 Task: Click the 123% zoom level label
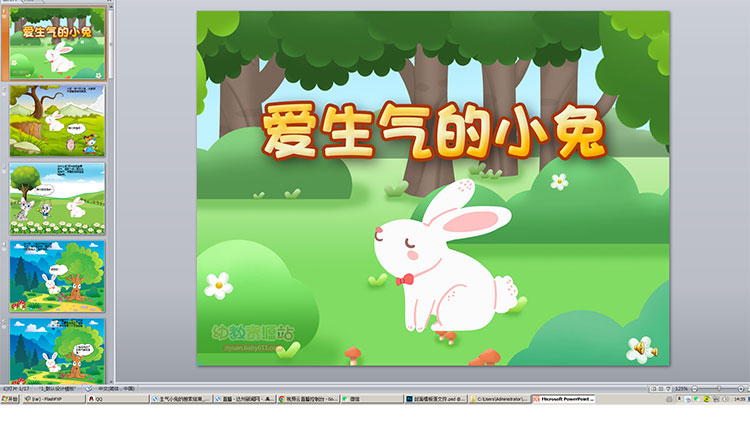[x=681, y=389]
